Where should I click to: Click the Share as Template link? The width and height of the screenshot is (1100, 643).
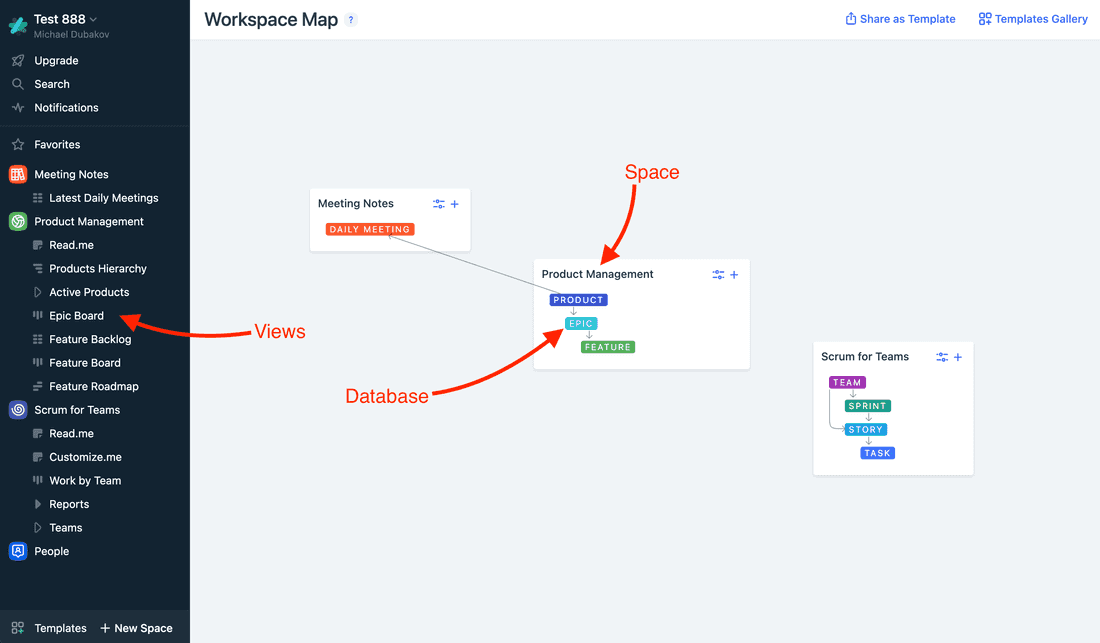(x=900, y=18)
